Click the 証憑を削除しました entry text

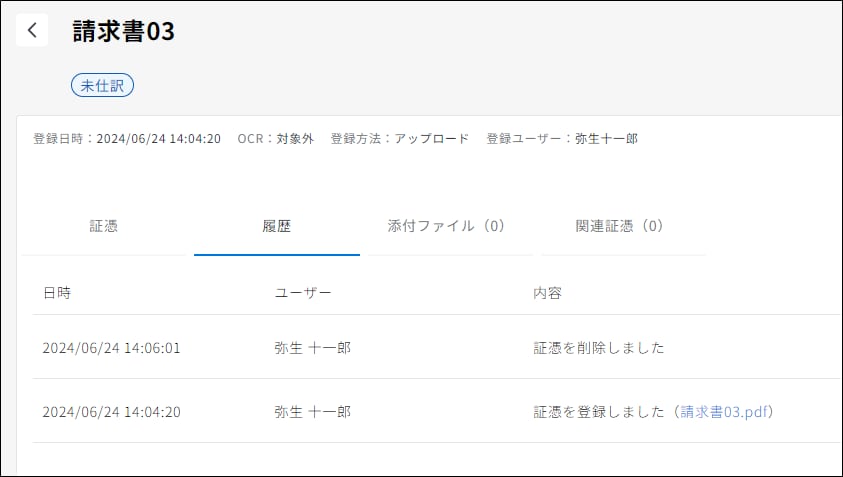599,348
